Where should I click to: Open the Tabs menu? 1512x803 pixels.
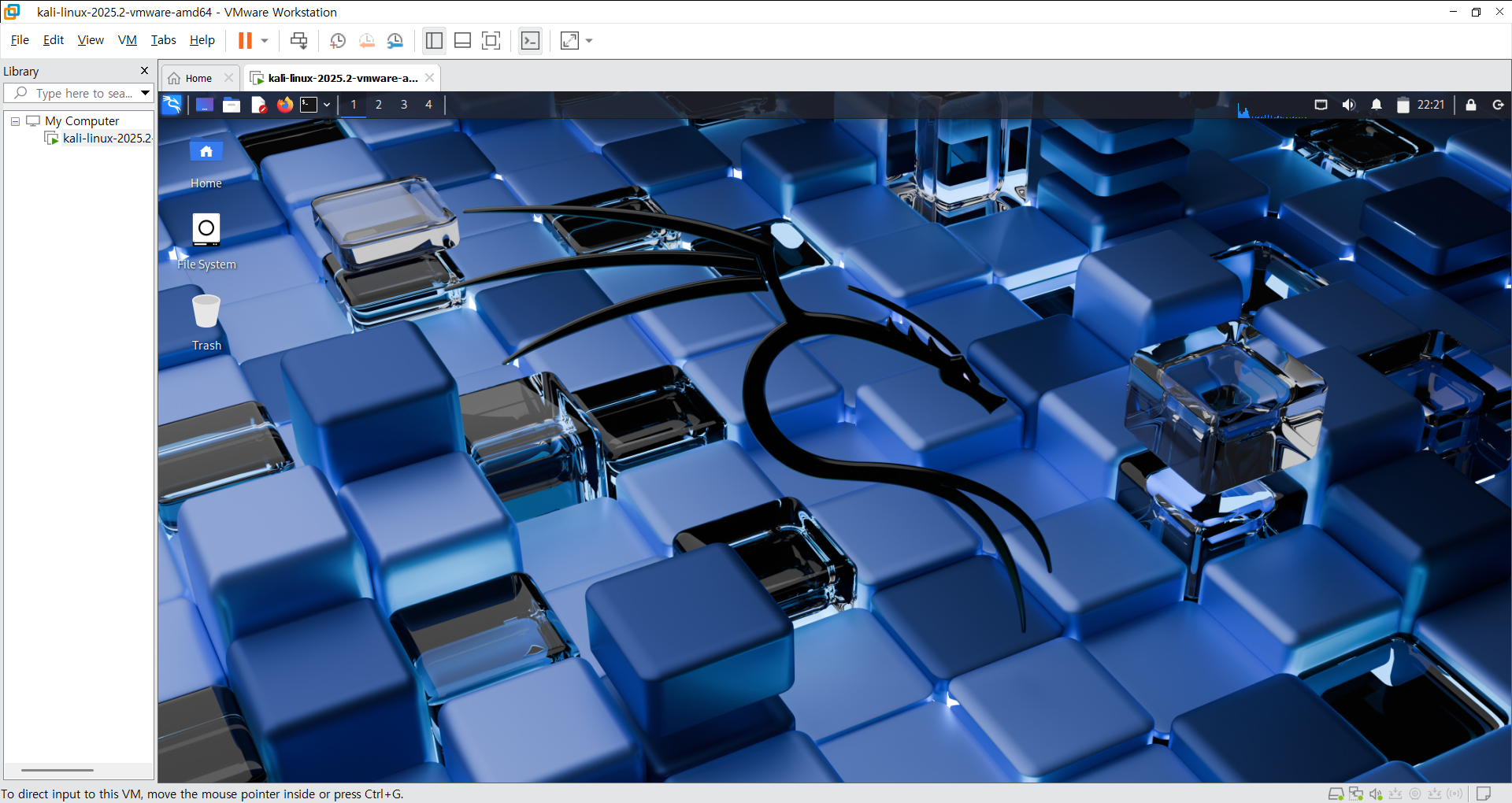pos(163,40)
